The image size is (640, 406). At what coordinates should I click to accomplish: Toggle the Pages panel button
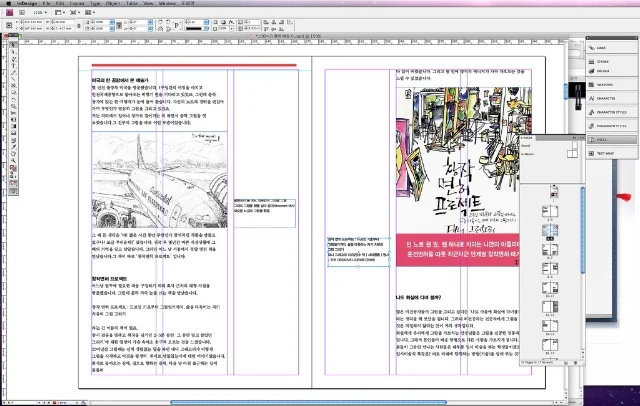point(611,140)
